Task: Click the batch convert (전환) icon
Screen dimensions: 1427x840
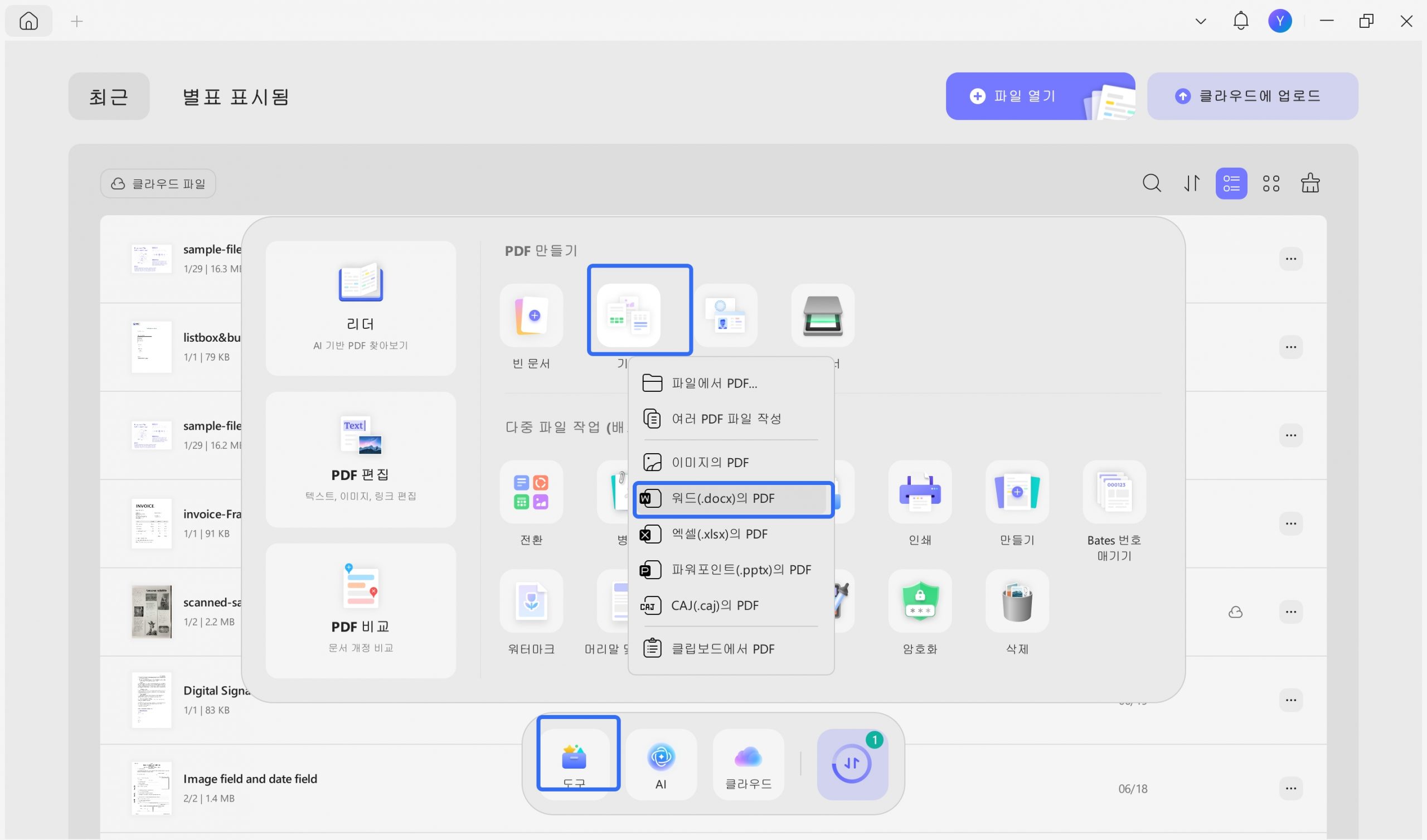Action: [x=531, y=492]
